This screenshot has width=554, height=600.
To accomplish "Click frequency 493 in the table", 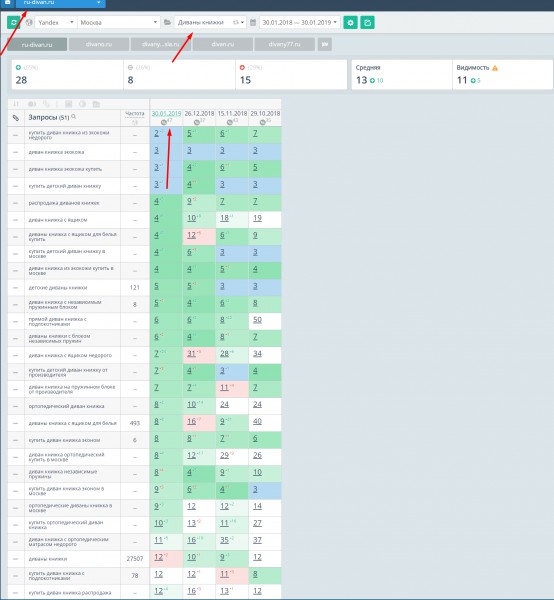I will pyautogui.click(x=135, y=423).
